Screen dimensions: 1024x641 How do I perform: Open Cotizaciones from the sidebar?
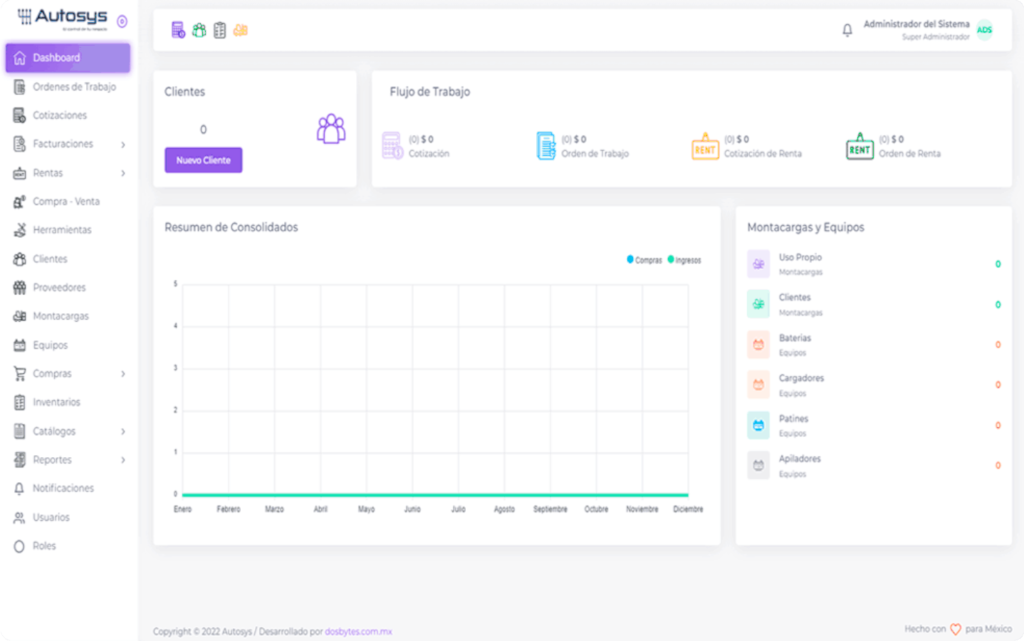click(x=68, y=116)
